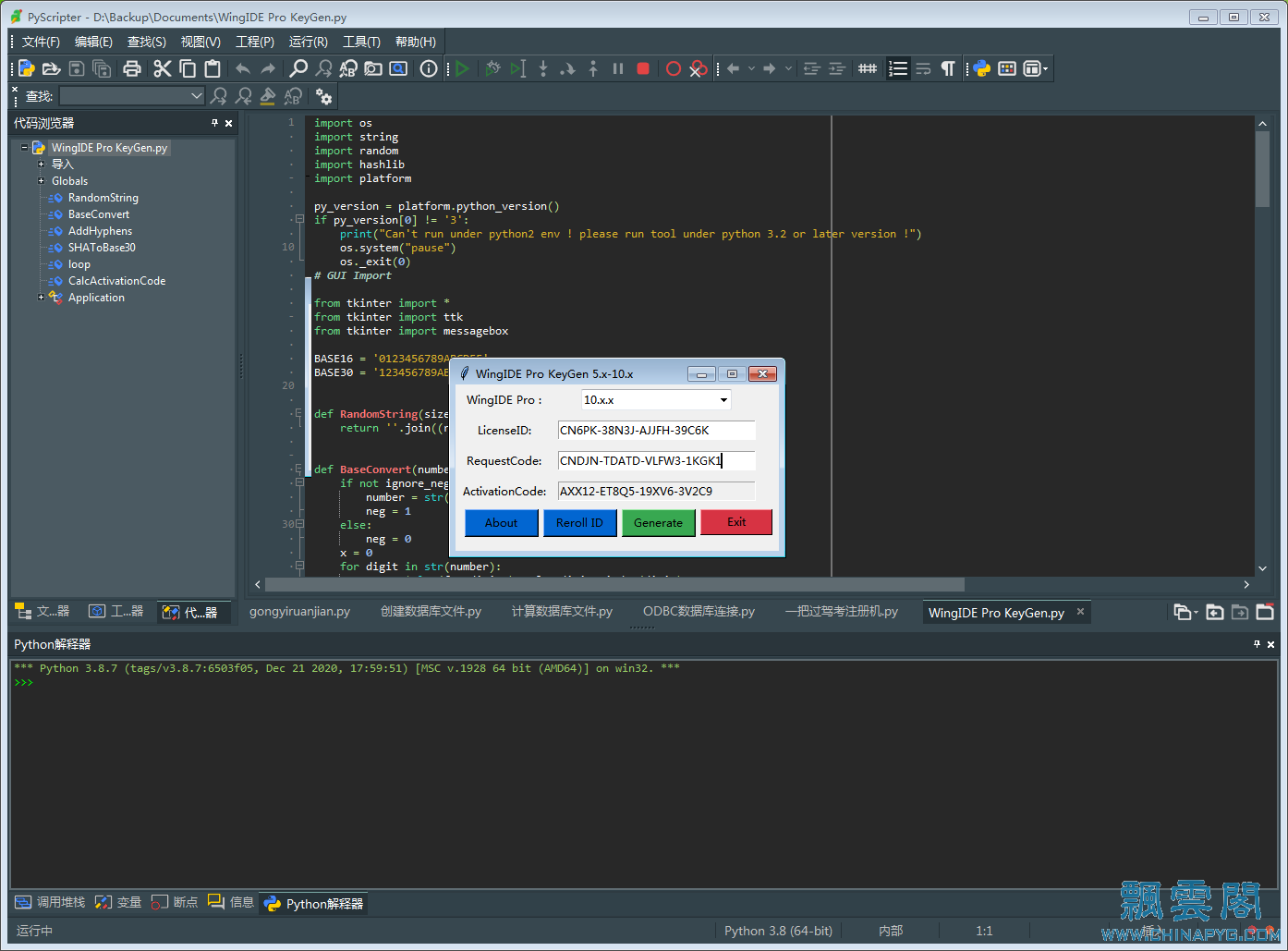
Task: Start debugging with the bug icon
Action: [x=493, y=68]
